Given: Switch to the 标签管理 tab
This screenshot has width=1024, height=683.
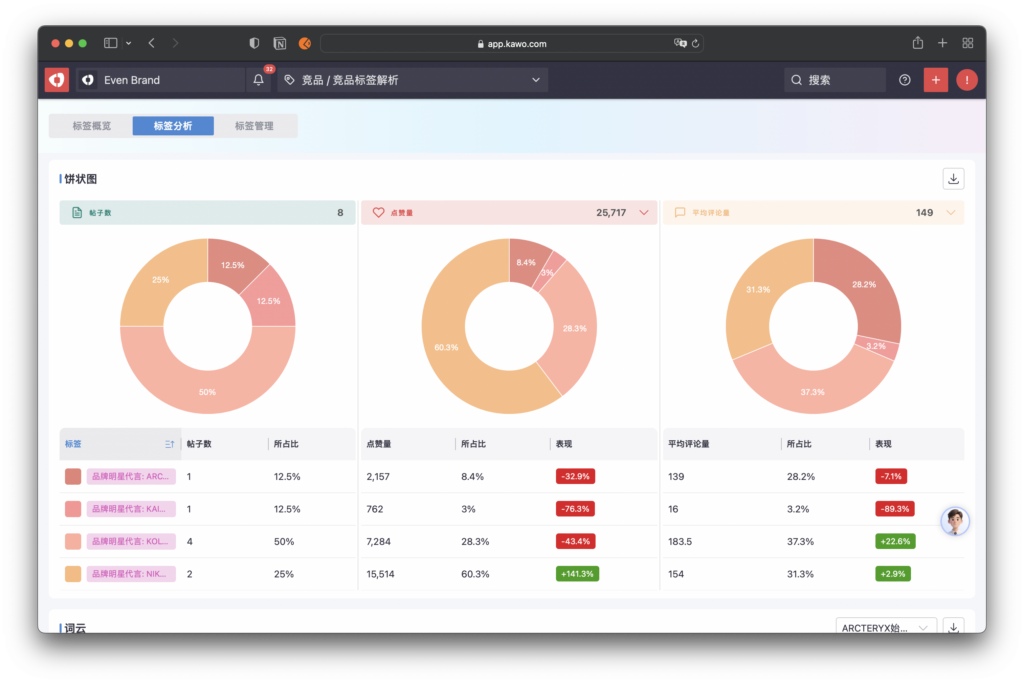Looking at the screenshot, I should pyautogui.click(x=254, y=126).
